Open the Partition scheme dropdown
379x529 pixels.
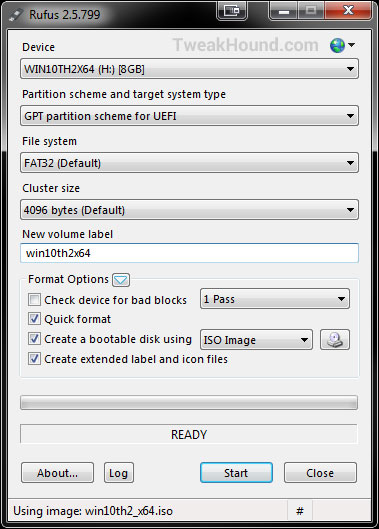pyautogui.click(x=189, y=116)
